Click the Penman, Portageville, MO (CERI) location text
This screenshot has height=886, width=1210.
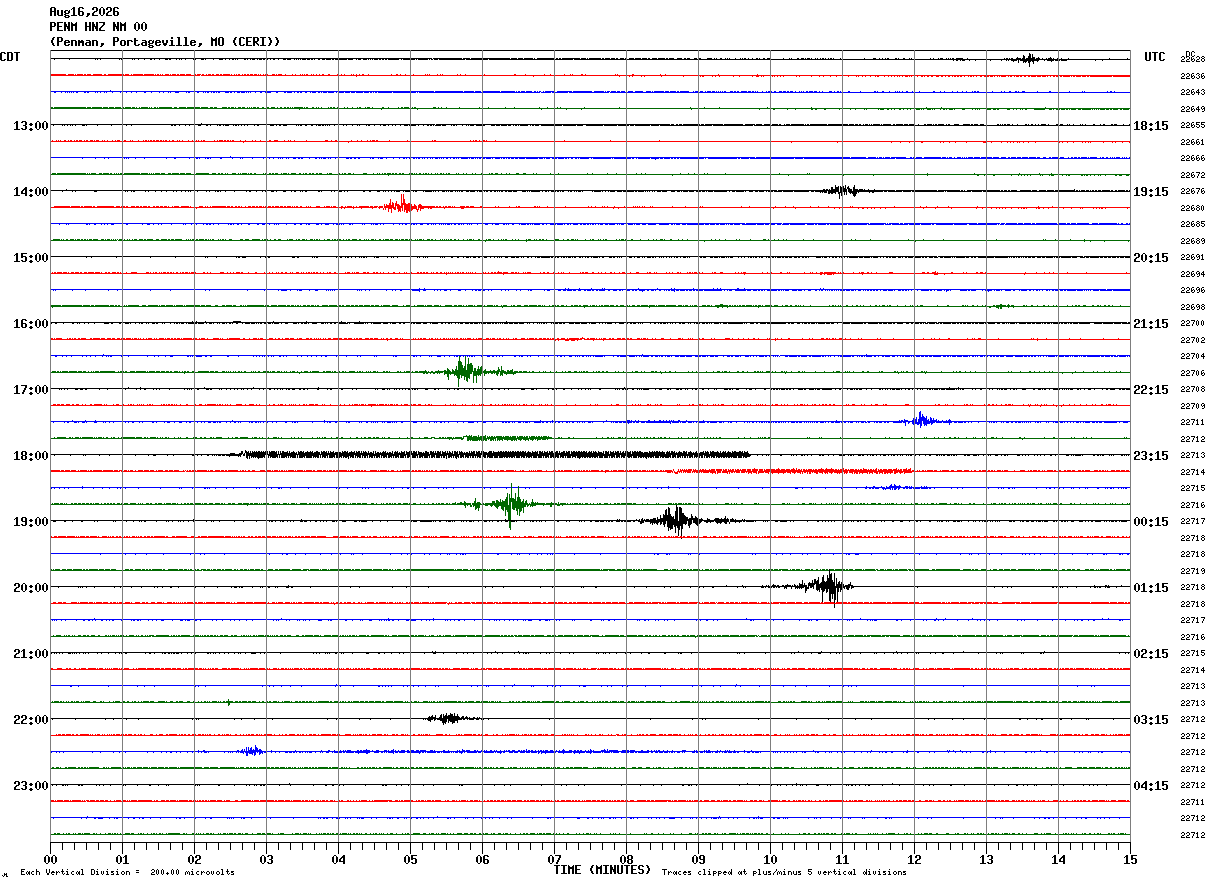tap(165, 42)
